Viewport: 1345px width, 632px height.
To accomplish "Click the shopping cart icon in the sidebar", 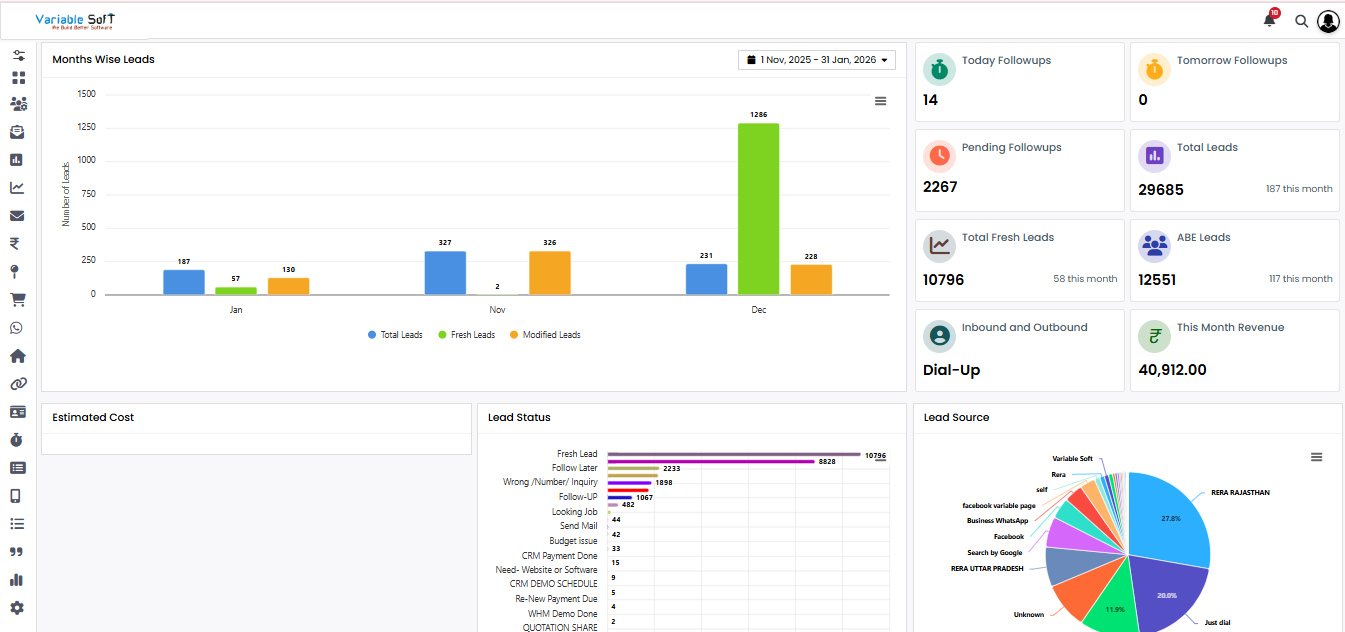I will tap(18, 299).
